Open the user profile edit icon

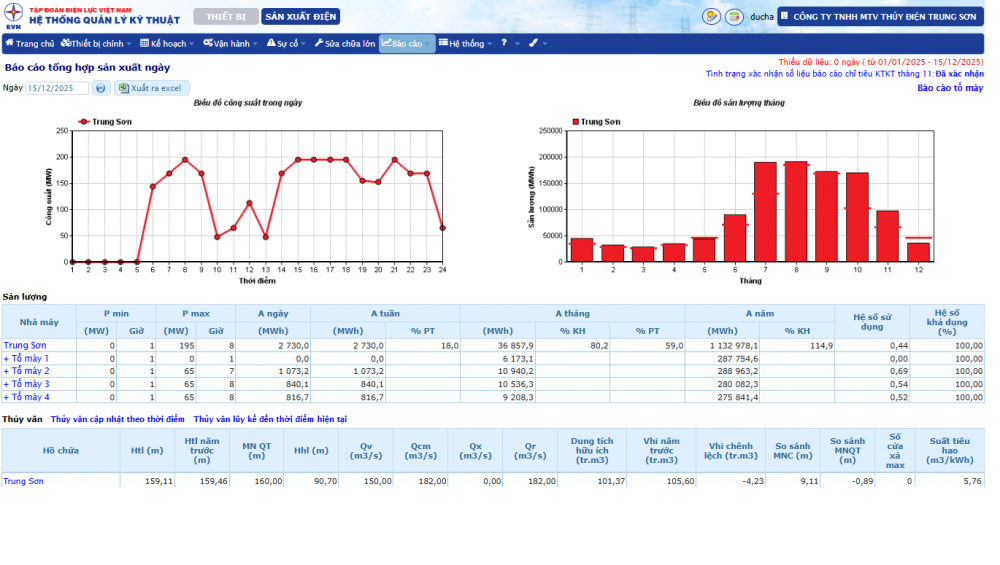711,17
